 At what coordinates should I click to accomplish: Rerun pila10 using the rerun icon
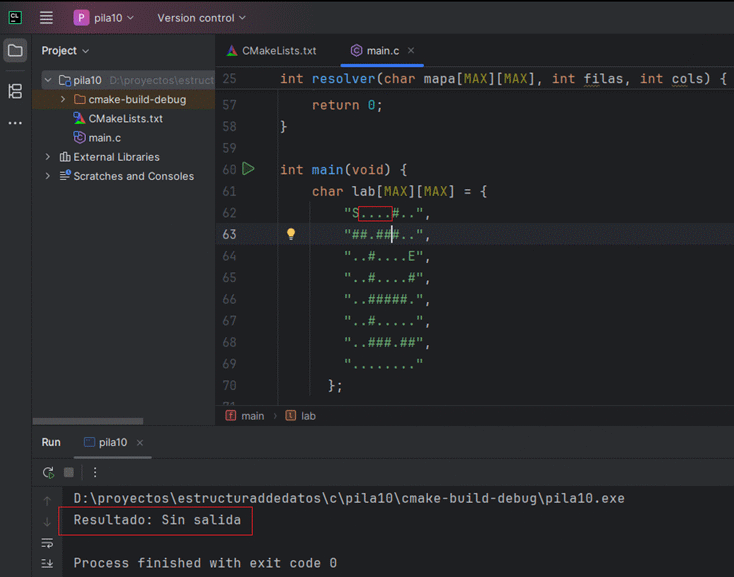(48, 472)
